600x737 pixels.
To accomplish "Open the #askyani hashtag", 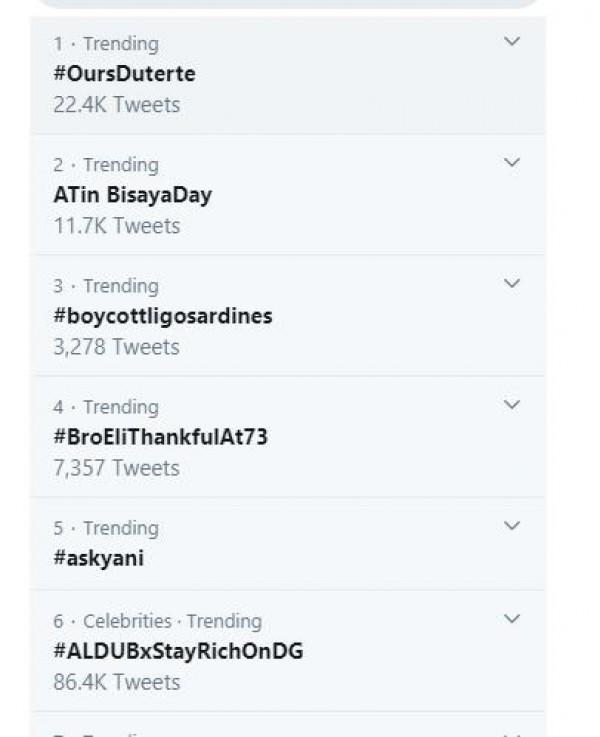I will click(98, 558).
